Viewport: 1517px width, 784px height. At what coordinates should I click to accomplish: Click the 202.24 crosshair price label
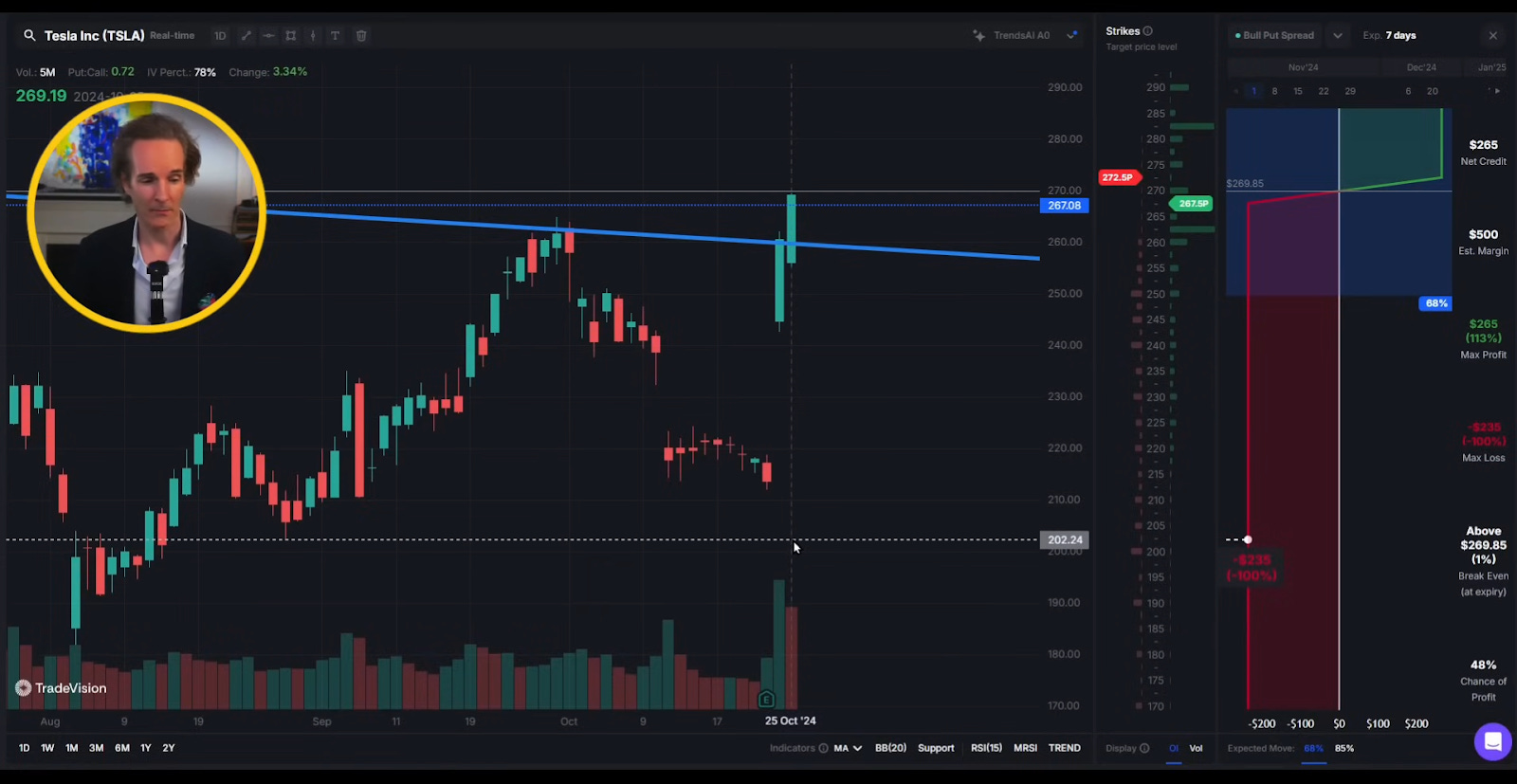1064,539
